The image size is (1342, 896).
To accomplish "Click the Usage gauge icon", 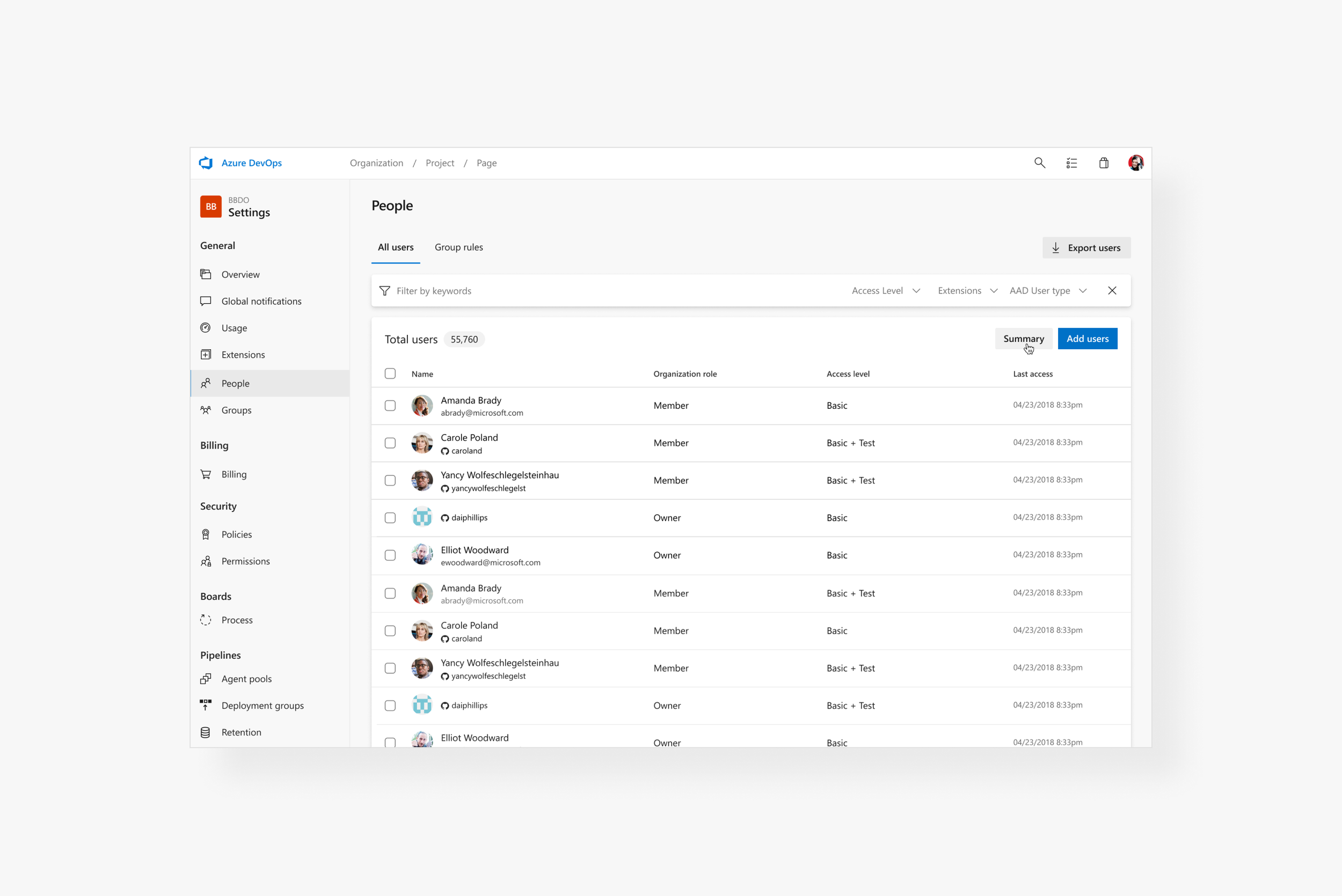I will tap(206, 328).
